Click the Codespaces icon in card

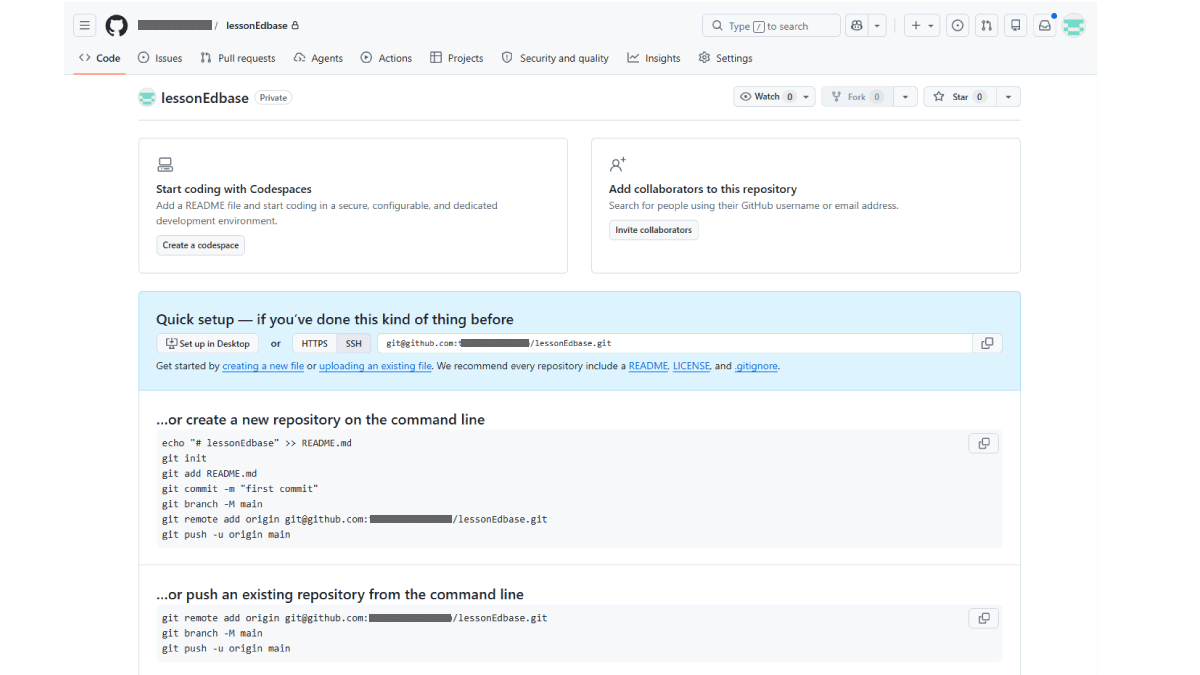point(165,165)
